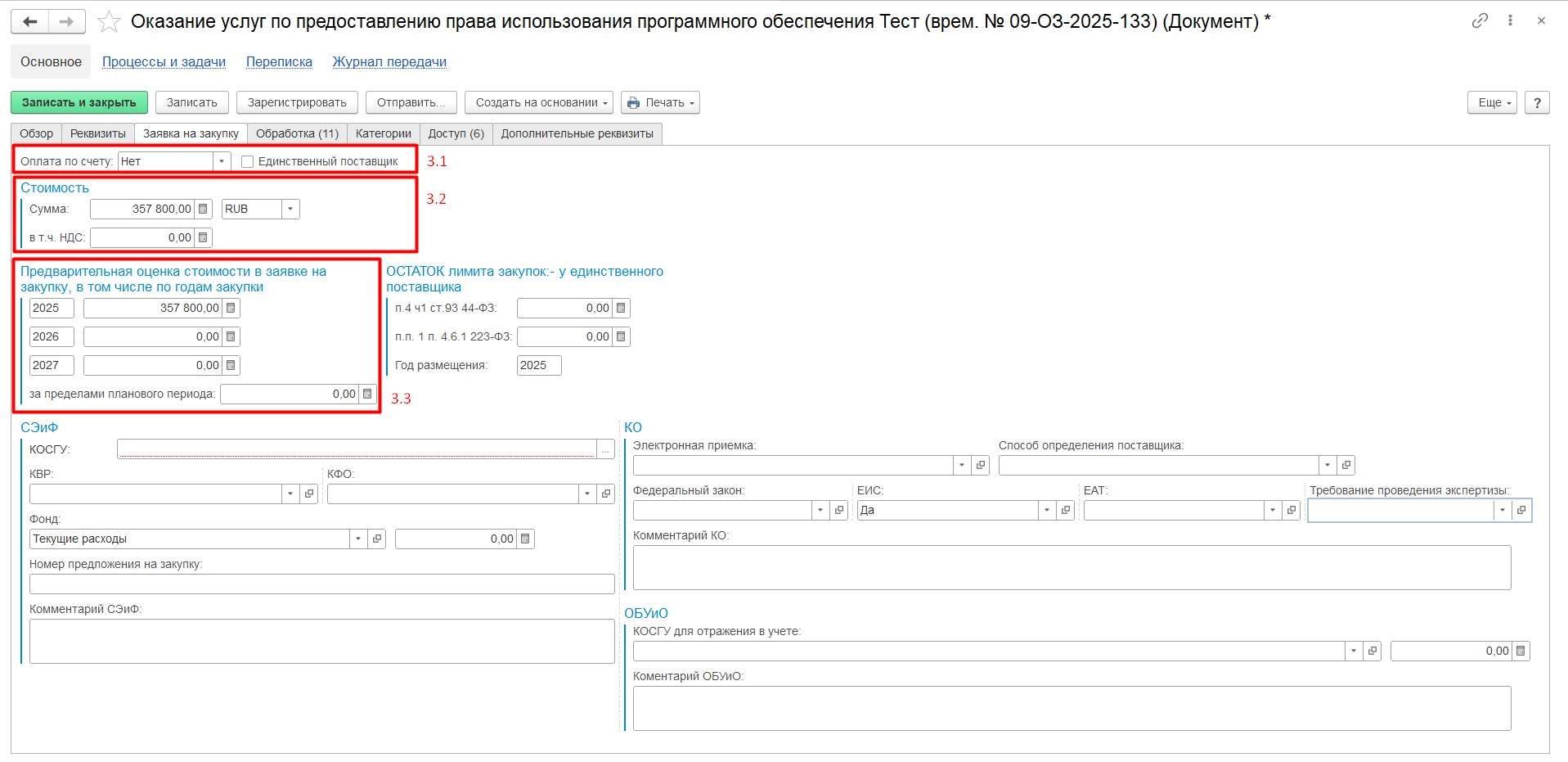The width and height of the screenshot is (1568, 762).
Task: Click the copy link chain icon
Action: click(1479, 21)
